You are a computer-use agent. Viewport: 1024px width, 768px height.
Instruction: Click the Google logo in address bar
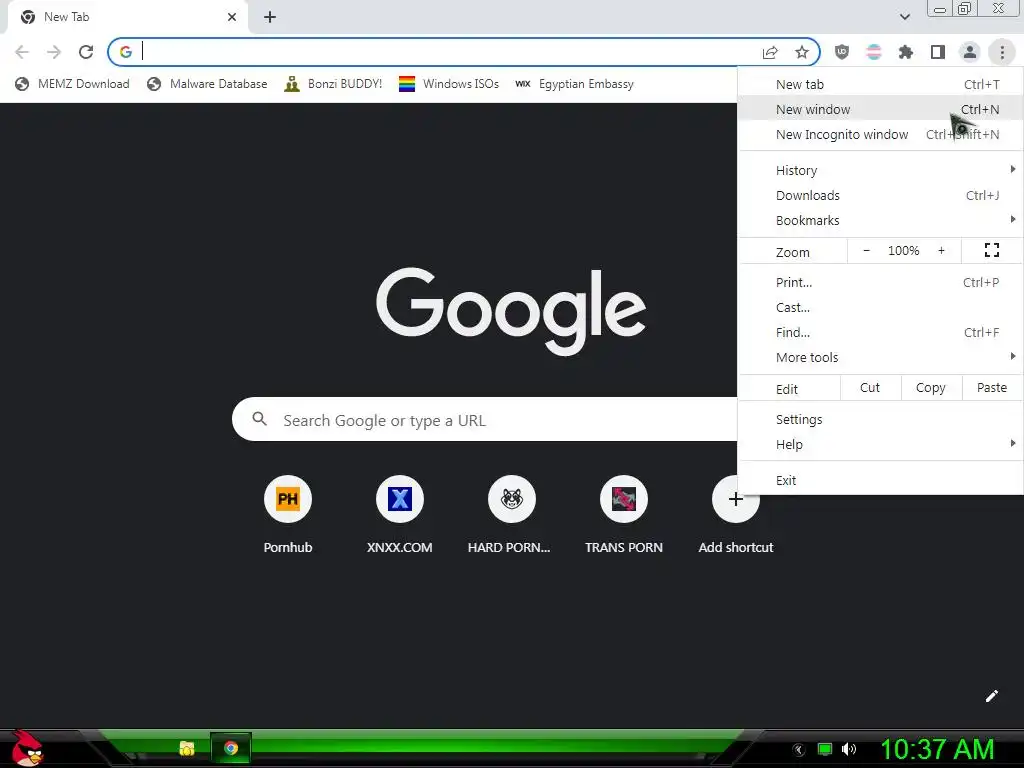click(125, 52)
